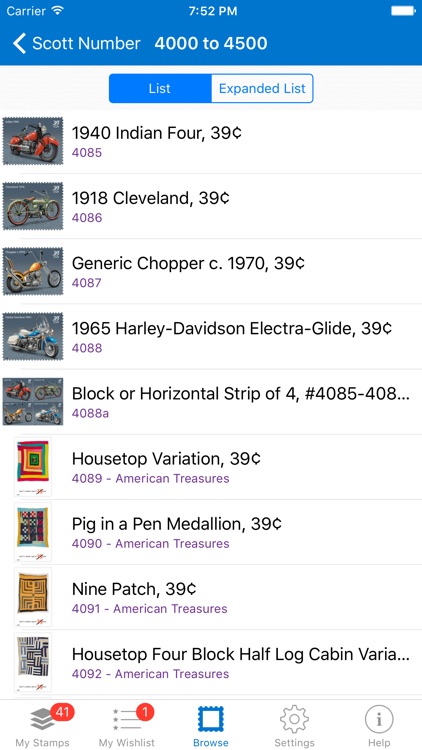This screenshot has height=750, width=422.
Task: Tap the Pig in a Pen Medallion thumbnail
Action: tap(33, 532)
